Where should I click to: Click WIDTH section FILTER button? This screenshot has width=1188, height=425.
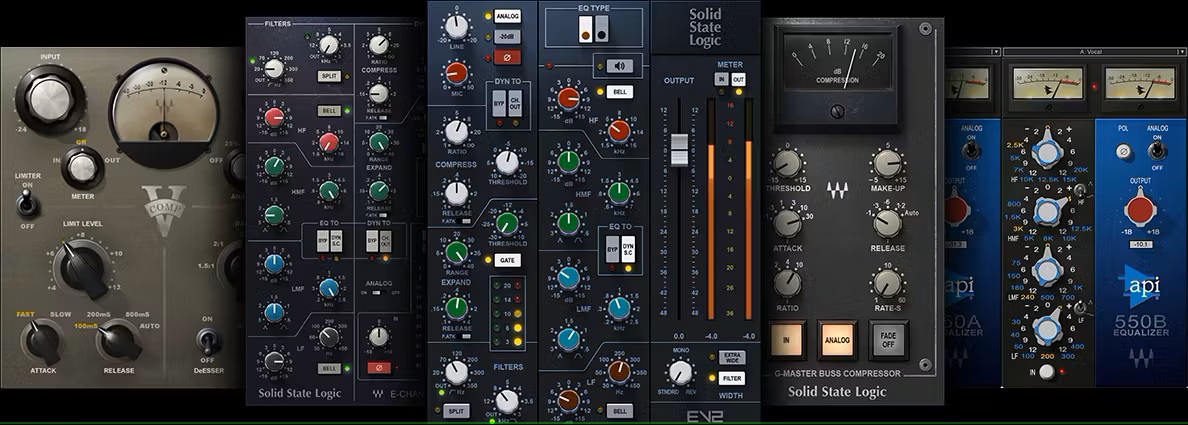(732, 378)
